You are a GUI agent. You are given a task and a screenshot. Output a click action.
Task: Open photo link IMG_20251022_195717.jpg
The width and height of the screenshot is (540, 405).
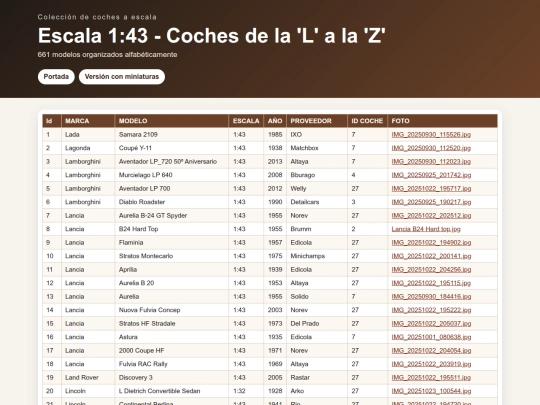pos(431,189)
